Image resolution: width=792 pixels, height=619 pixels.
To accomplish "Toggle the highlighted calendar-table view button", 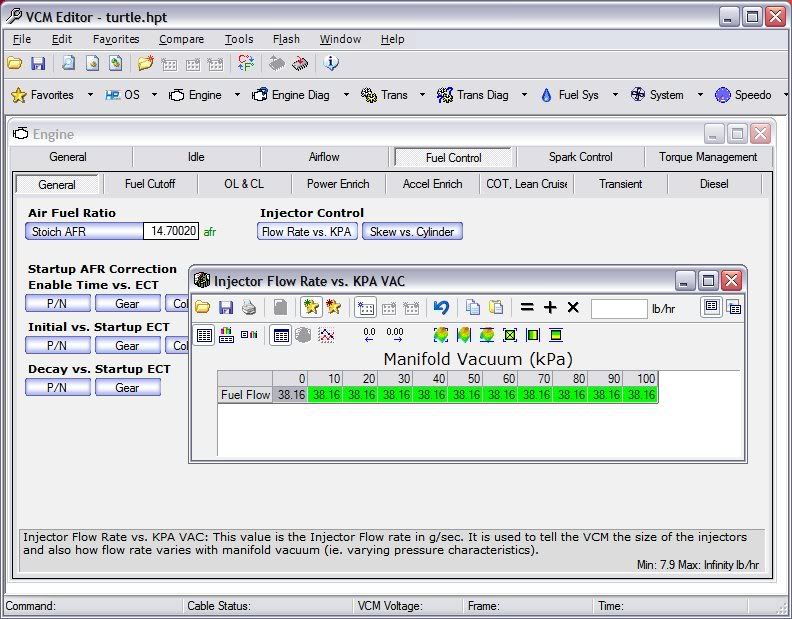I will click(x=281, y=335).
